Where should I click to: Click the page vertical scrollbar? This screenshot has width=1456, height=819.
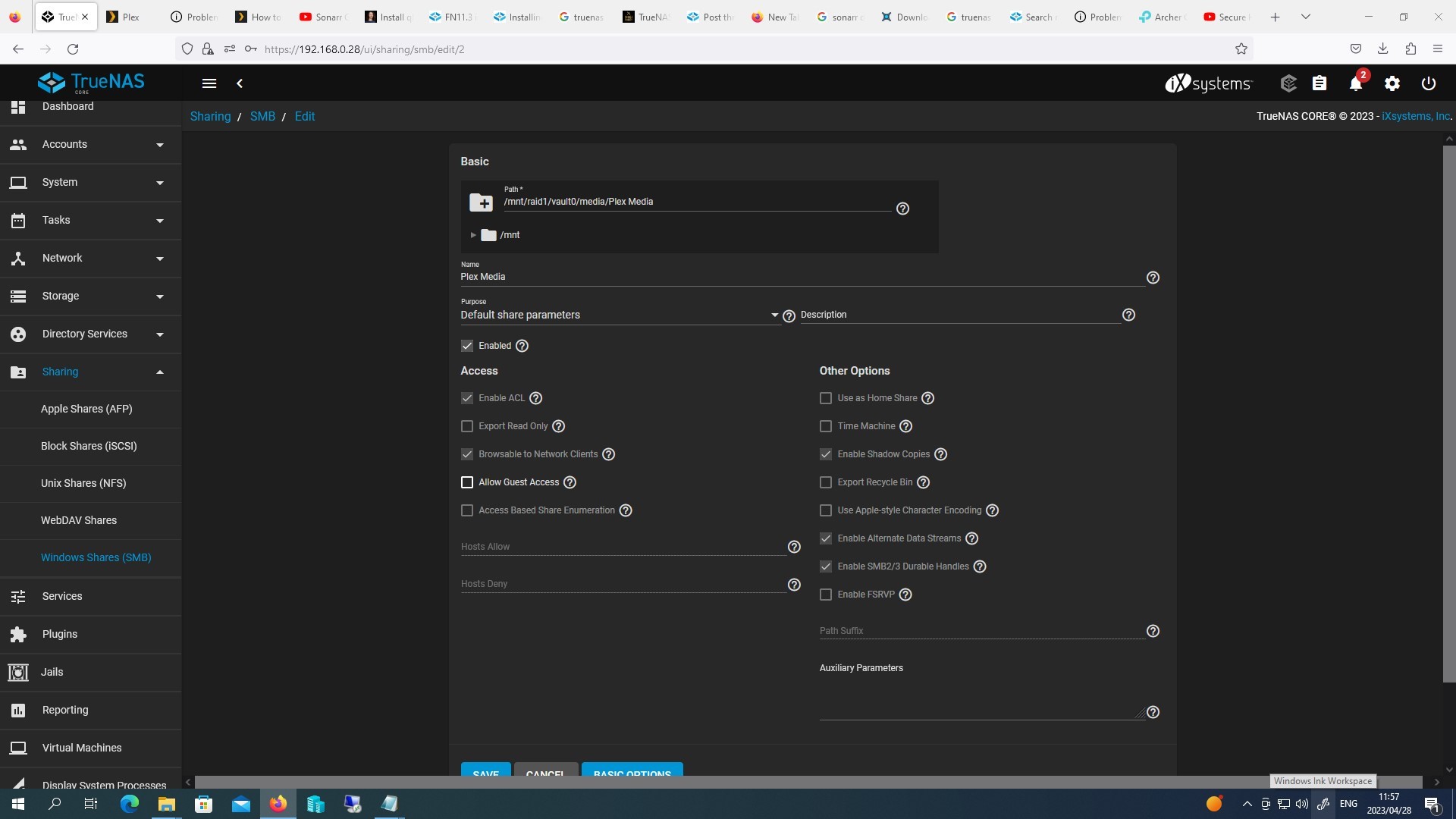pos(1449,413)
